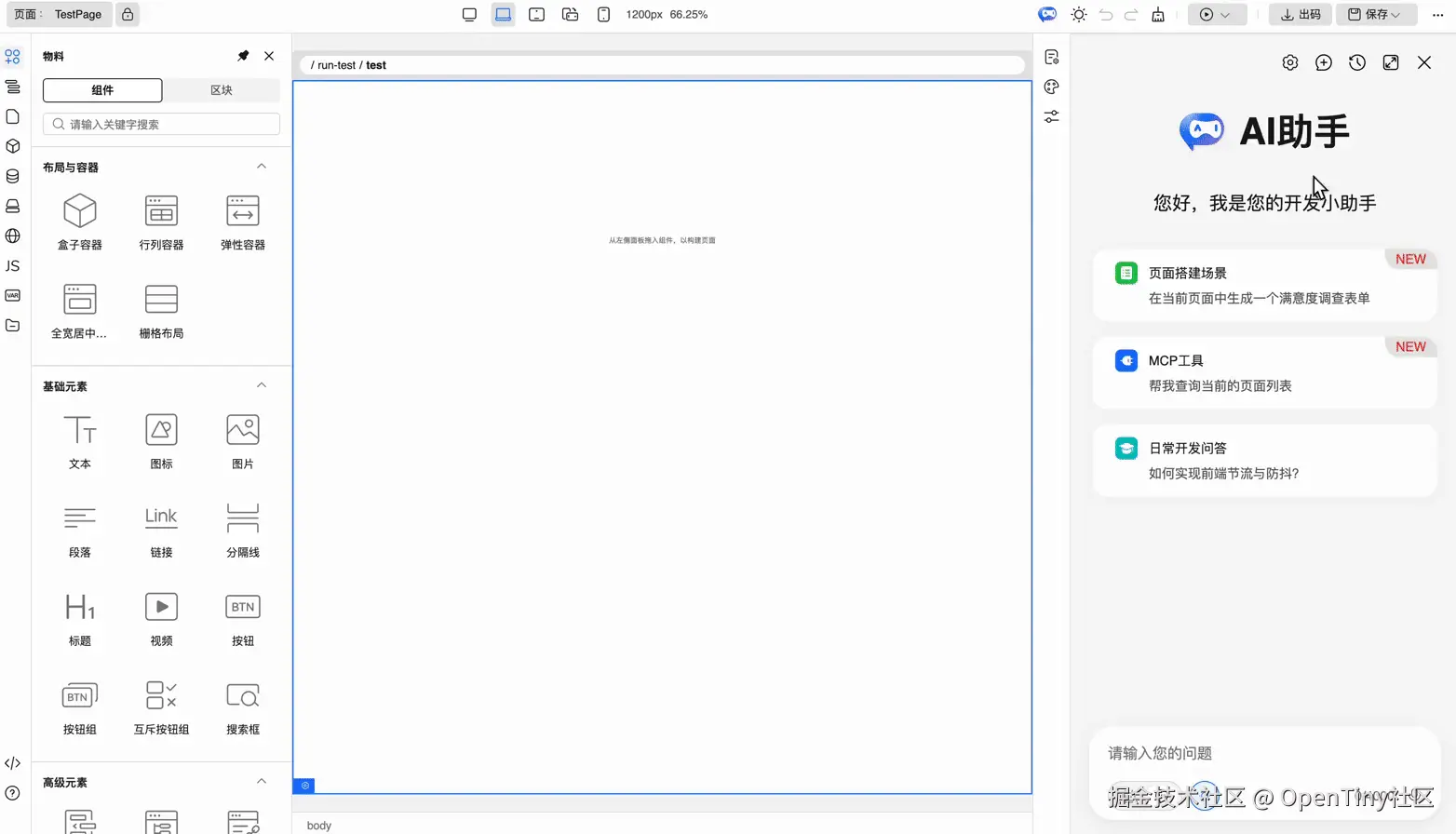
Task: Open AI assistant settings gear
Action: (1290, 62)
